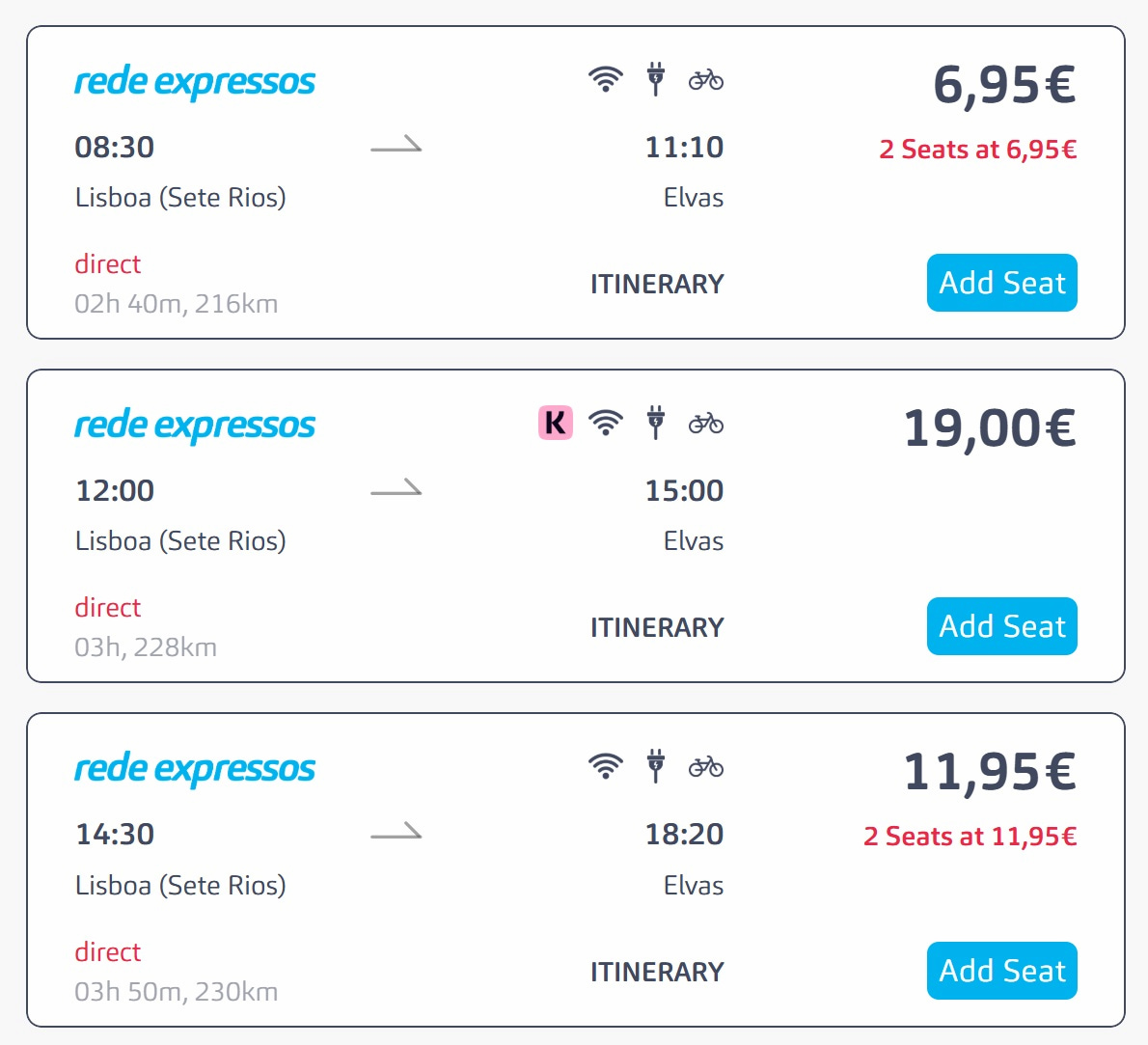Click the 19,00€ price
This screenshot has width=1148, height=1045.
pos(990,427)
